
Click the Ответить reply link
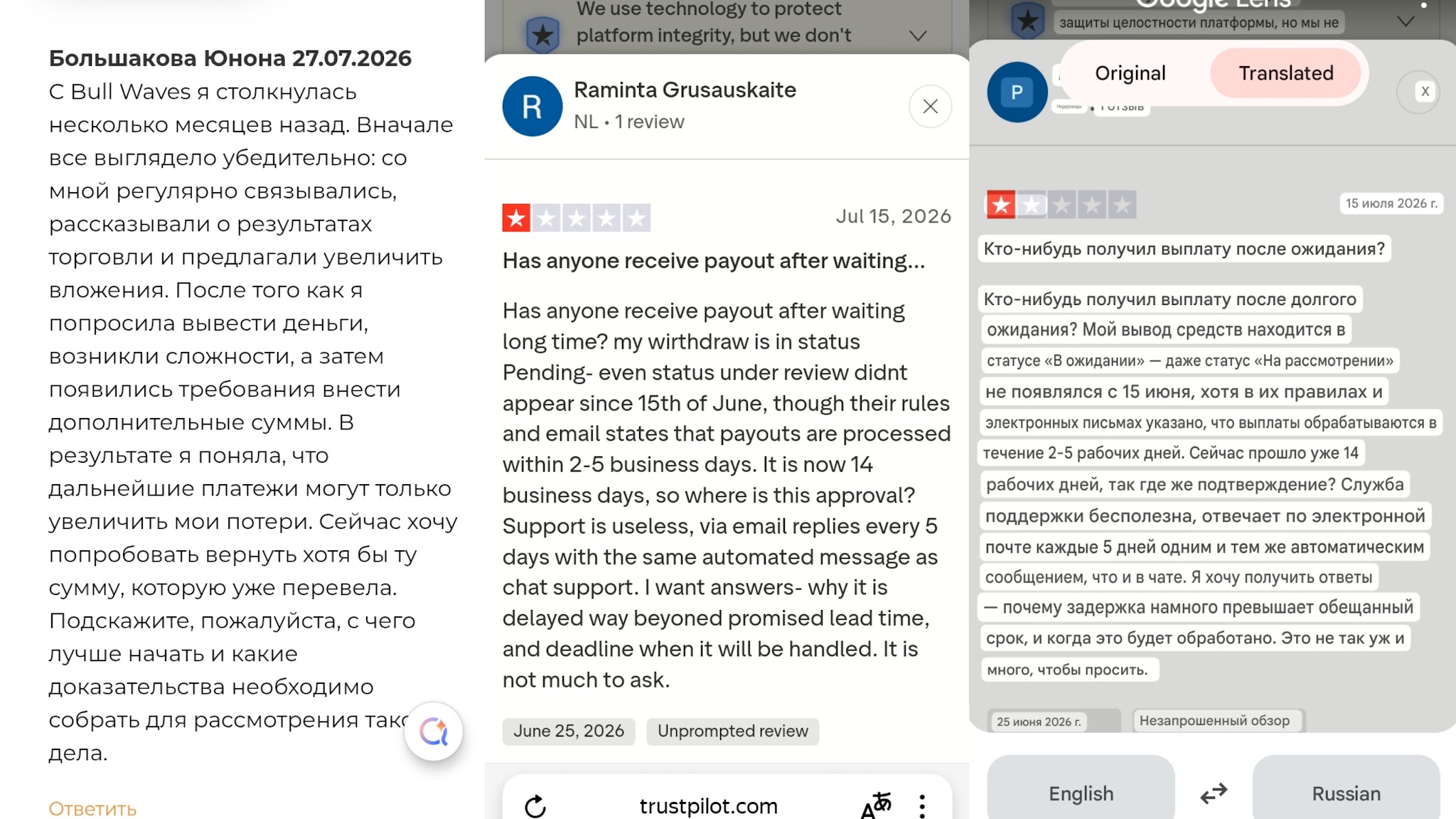(92, 809)
